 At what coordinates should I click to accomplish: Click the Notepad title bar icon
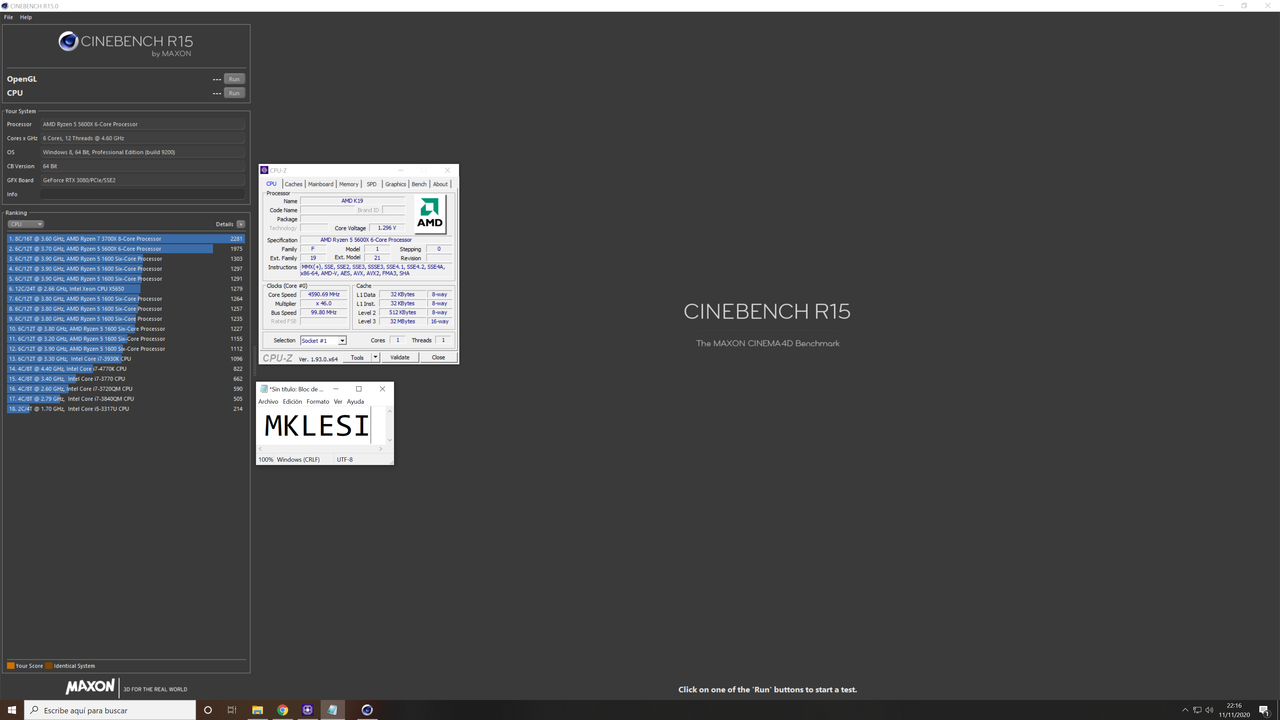coord(264,389)
